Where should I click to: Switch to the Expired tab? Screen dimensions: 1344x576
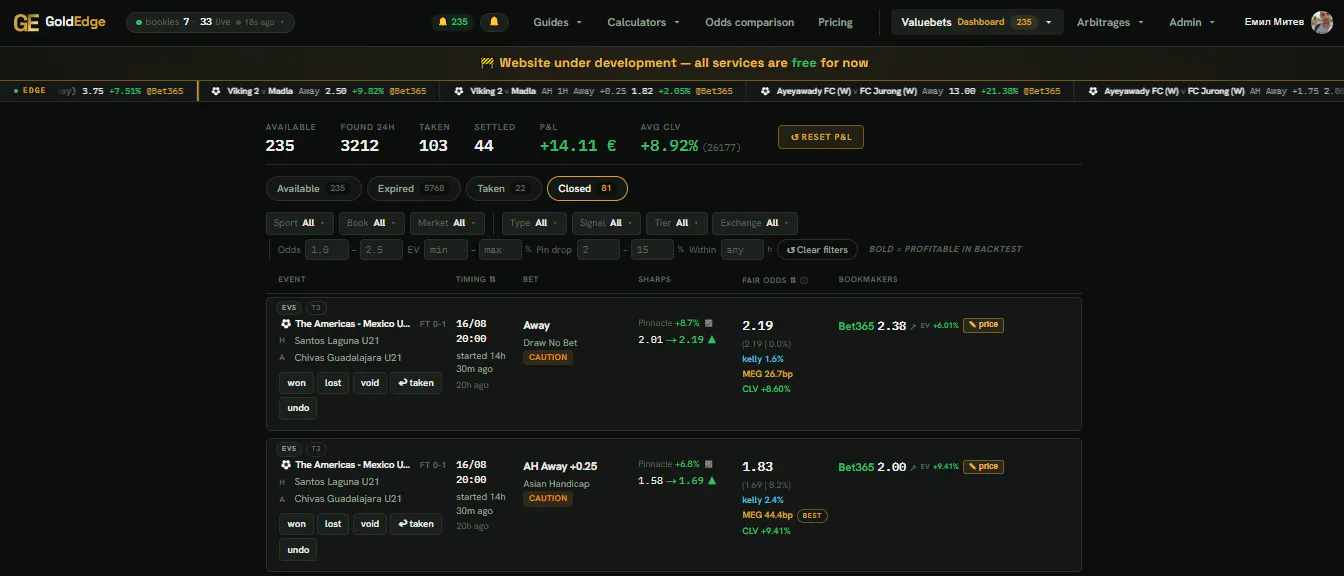click(x=413, y=188)
